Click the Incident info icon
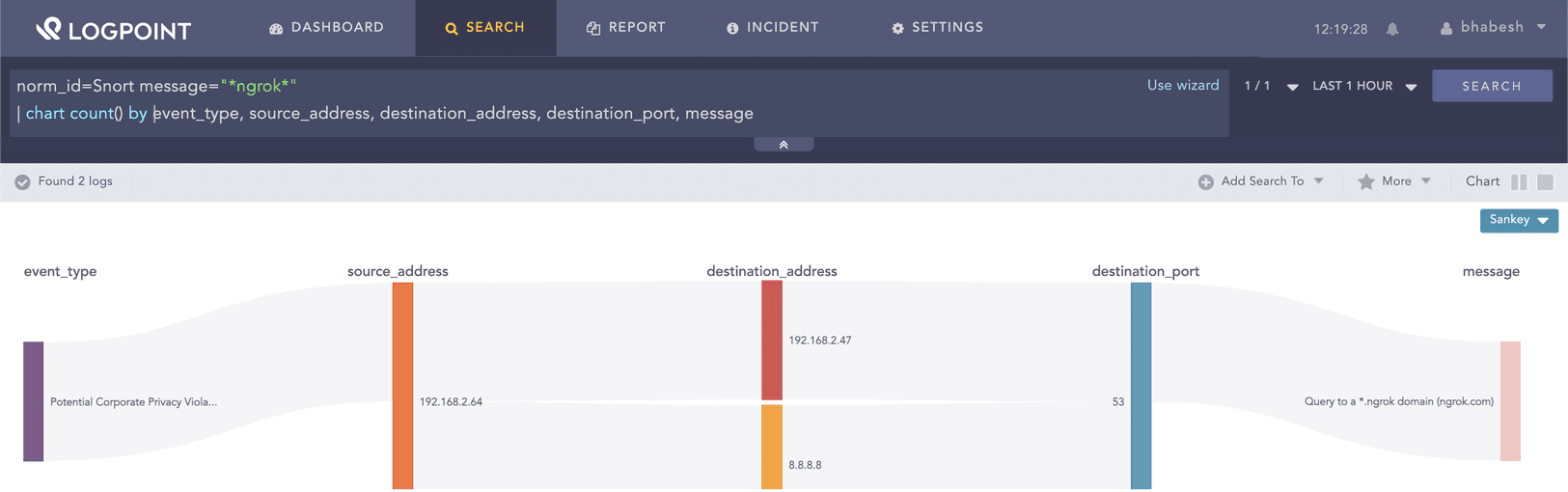 coord(732,29)
